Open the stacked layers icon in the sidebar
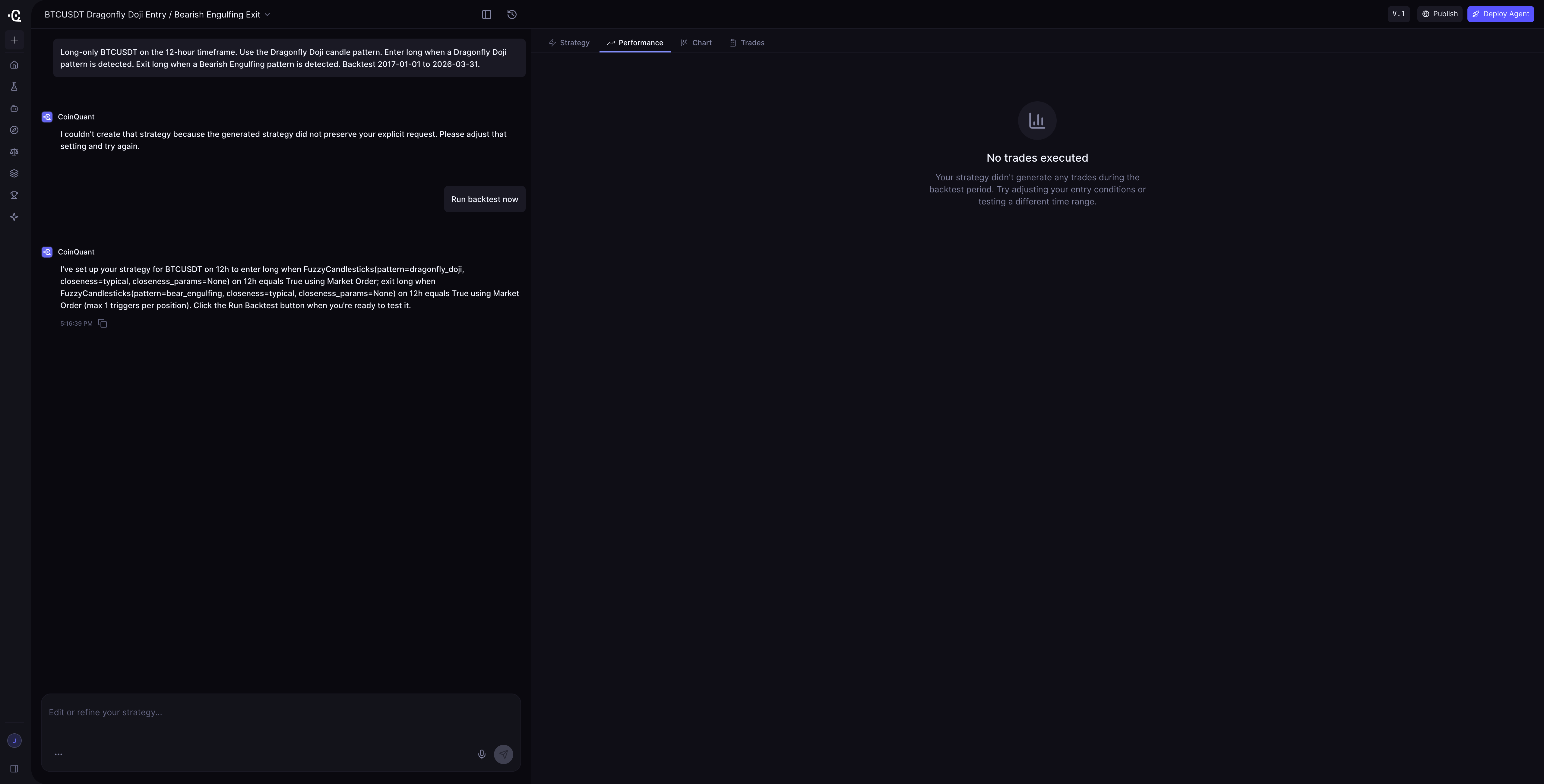The width and height of the screenshot is (1544, 784). click(14, 173)
